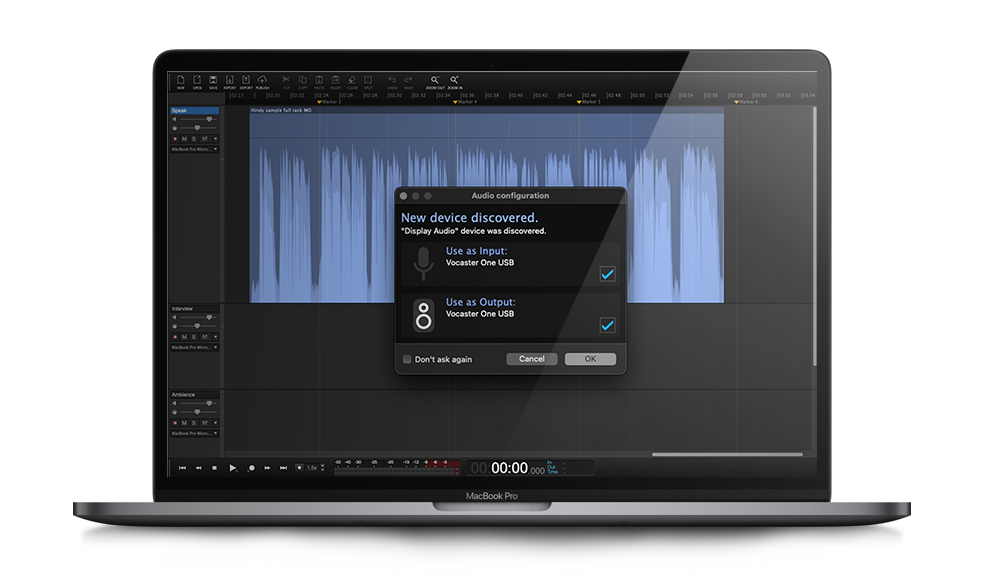The image size is (984, 576).
Task: Click the Zoom In magnifier icon
Action: (454, 80)
